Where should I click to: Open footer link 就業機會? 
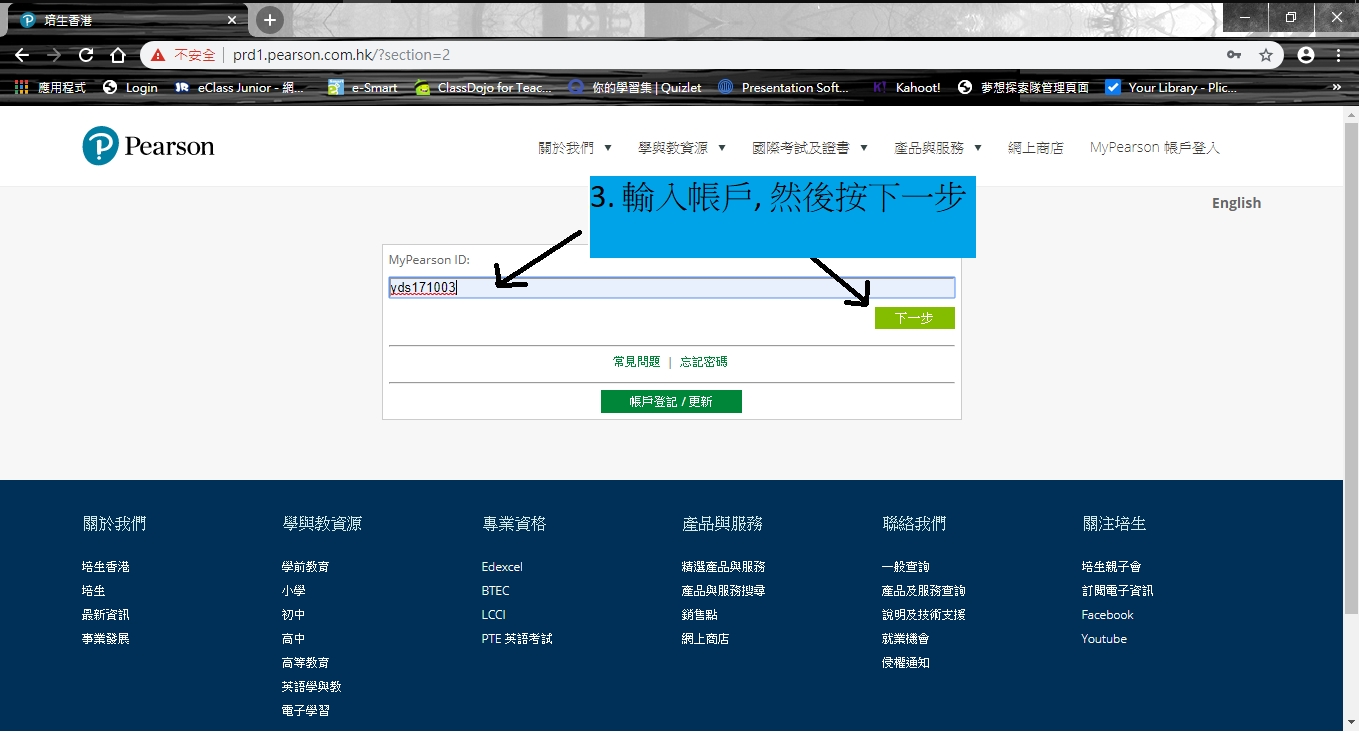905,639
